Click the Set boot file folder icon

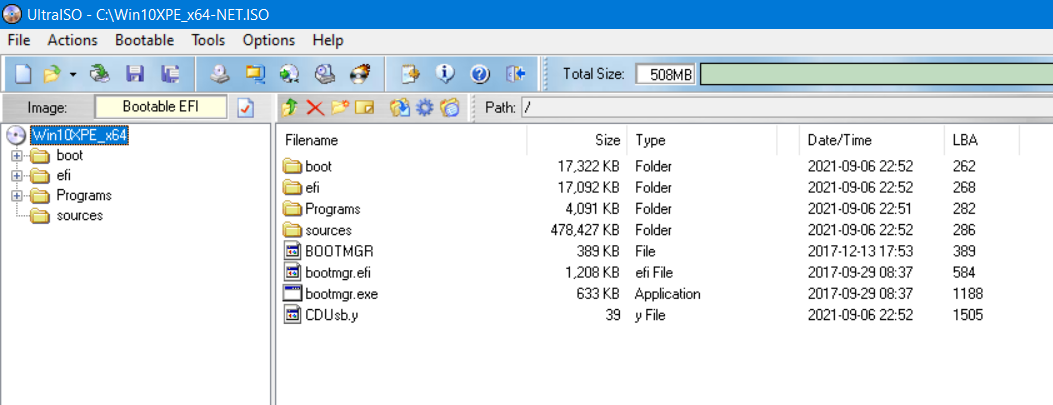tap(449, 107)
